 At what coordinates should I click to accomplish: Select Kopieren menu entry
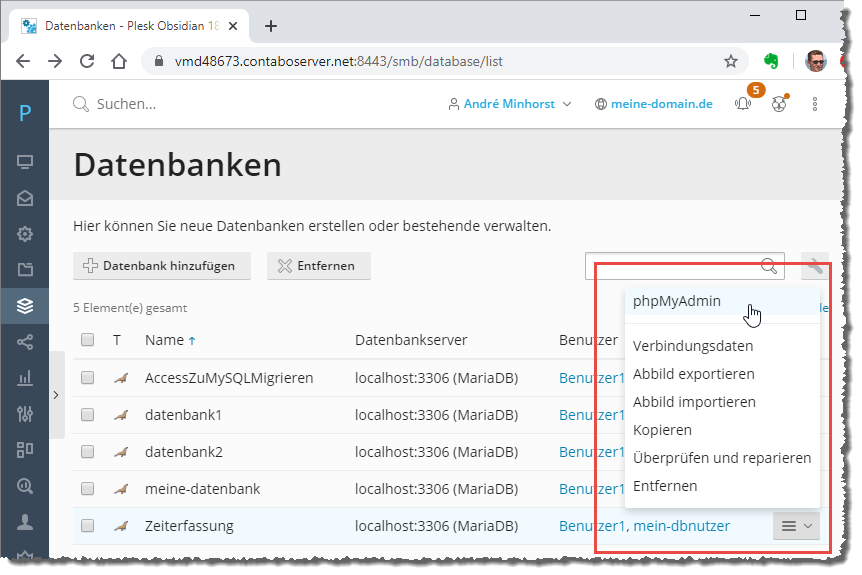(x=662, y=430)
